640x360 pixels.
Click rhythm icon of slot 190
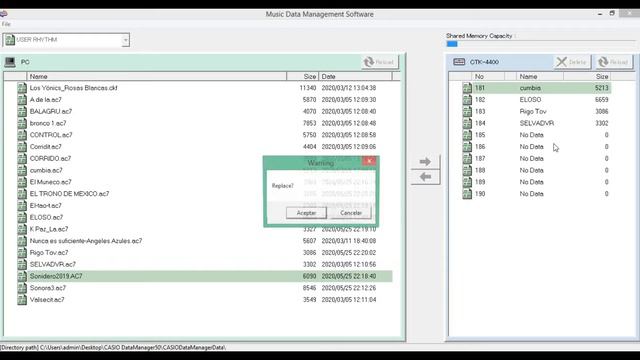467,194
